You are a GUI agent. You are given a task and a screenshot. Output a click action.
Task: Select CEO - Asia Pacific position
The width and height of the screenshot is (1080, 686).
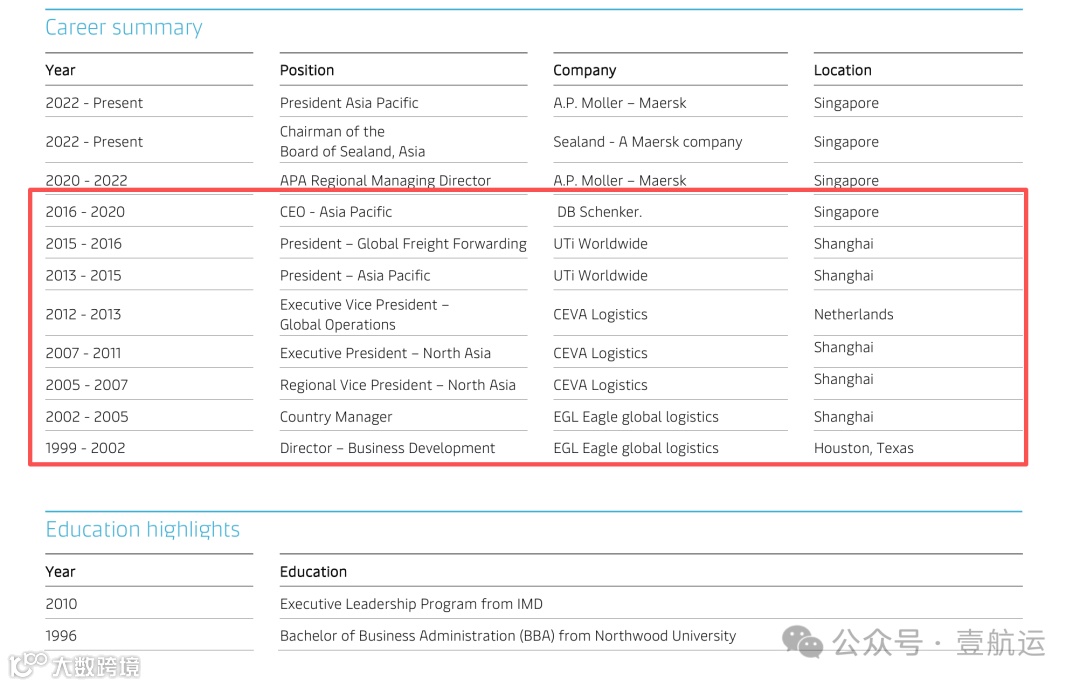click(x=335, y=212)
